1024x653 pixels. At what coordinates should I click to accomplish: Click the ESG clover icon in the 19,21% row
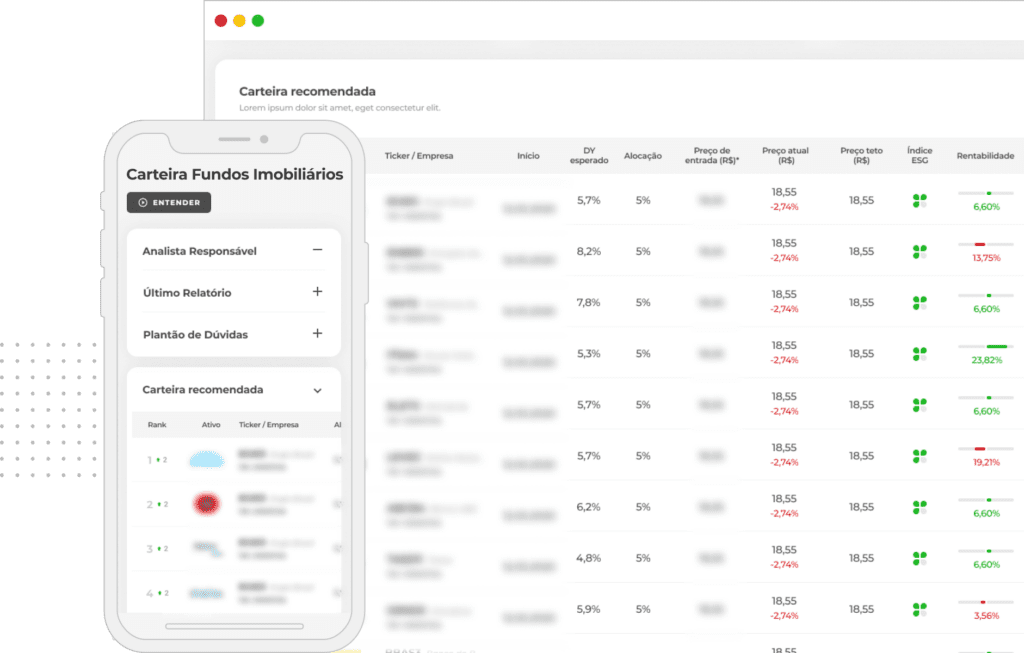(920, 456)
